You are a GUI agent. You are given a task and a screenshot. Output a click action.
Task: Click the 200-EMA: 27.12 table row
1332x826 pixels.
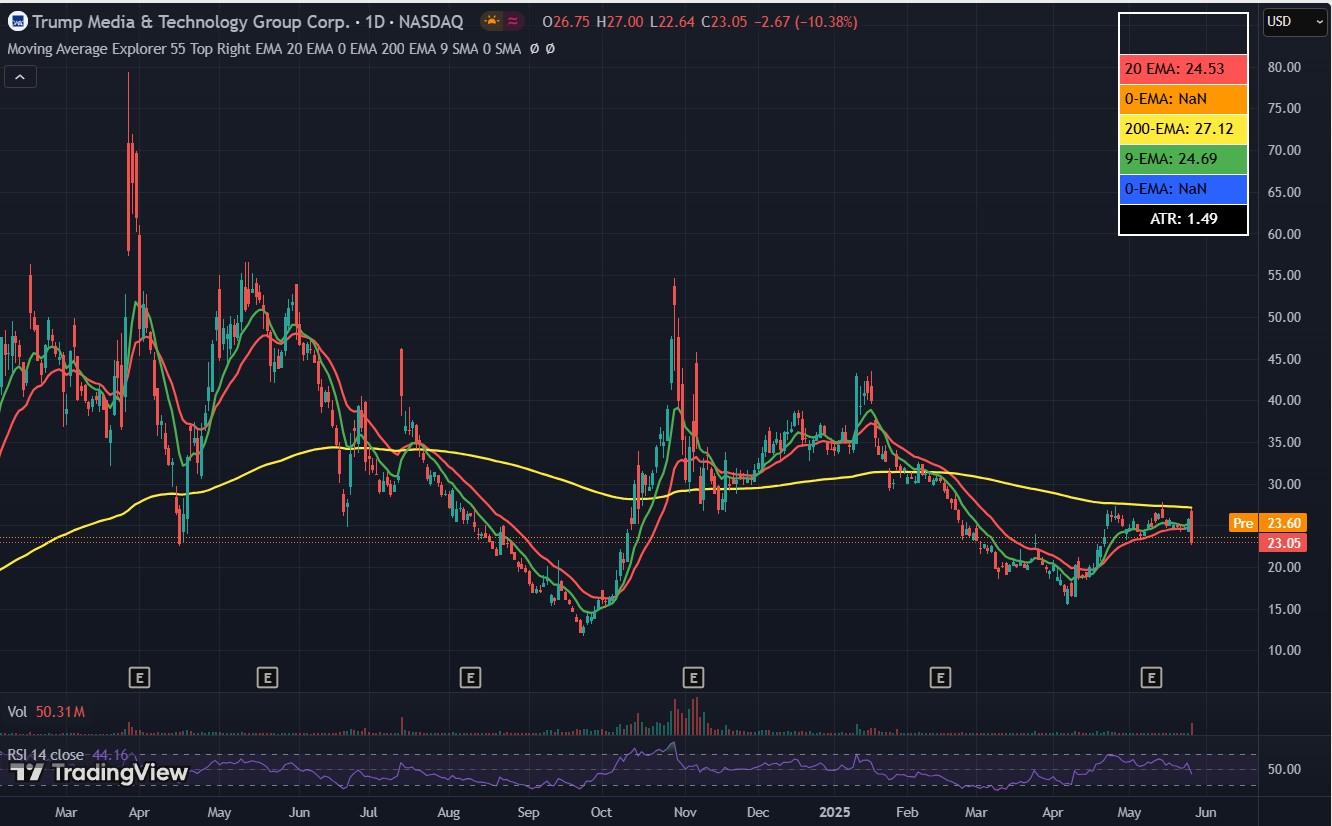(1183, 129)
